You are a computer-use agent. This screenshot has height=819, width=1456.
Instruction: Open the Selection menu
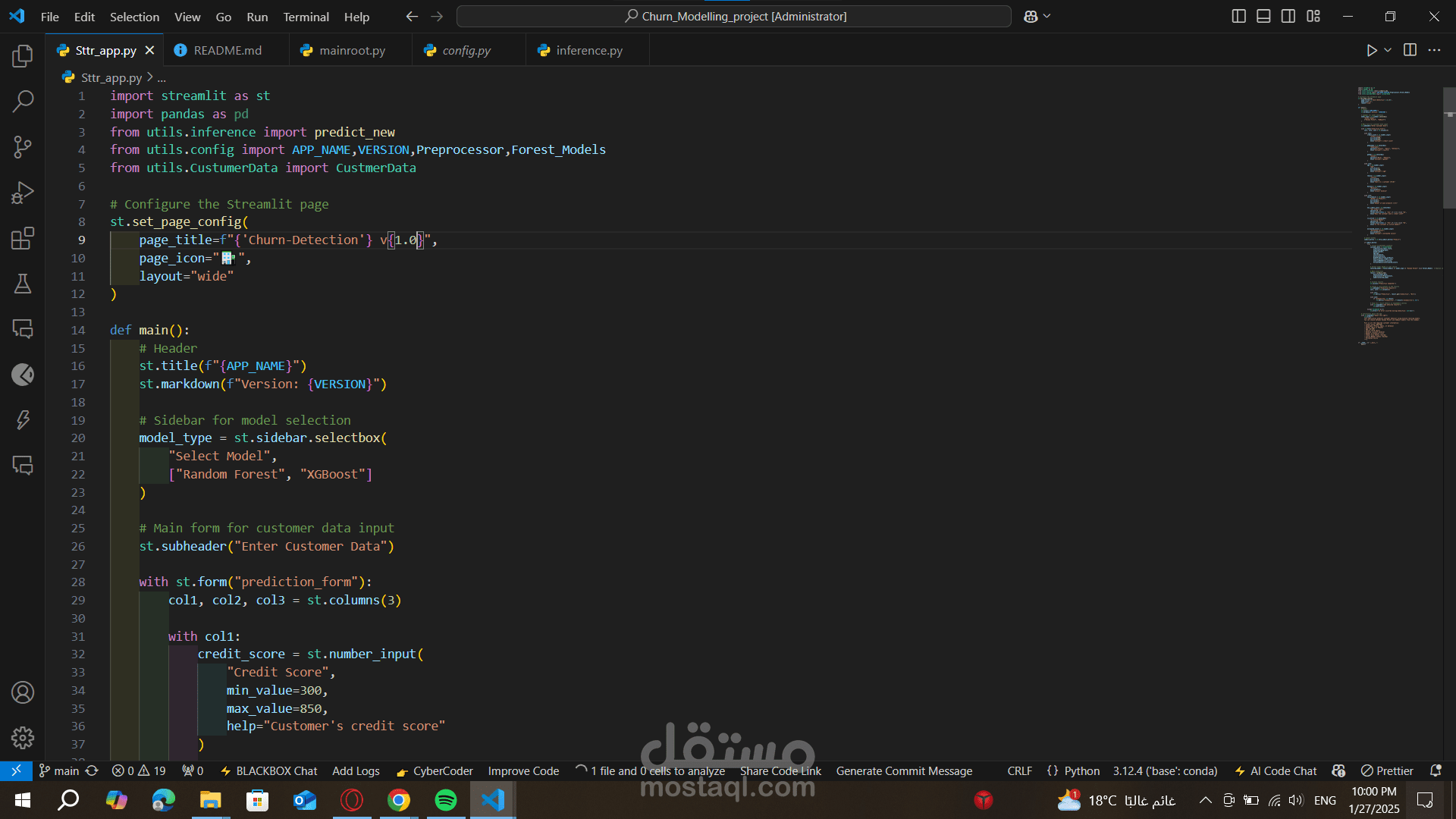[x=134, y=16]
